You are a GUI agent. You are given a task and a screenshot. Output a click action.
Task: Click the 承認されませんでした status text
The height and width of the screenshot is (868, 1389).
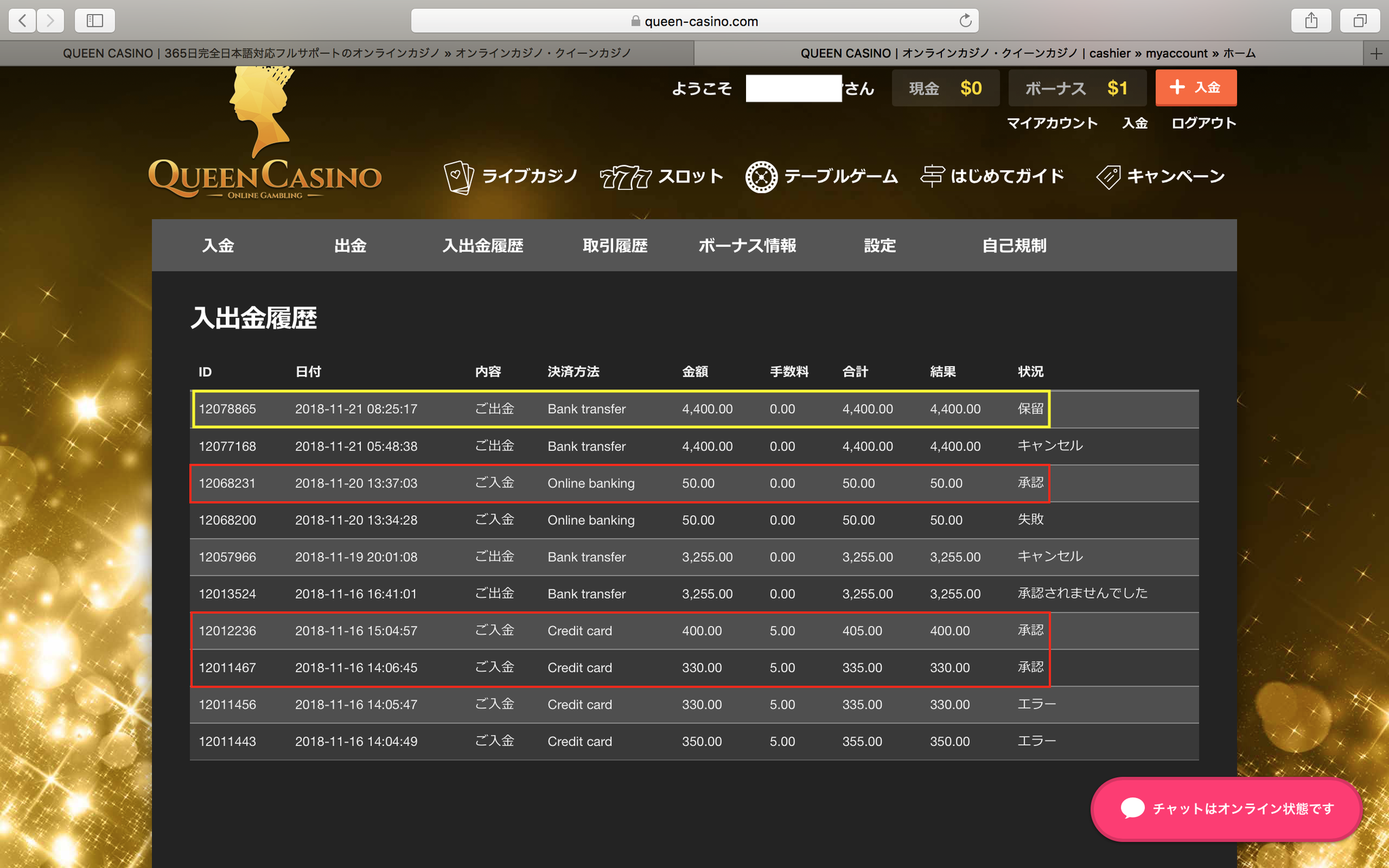coord(1082,593)
